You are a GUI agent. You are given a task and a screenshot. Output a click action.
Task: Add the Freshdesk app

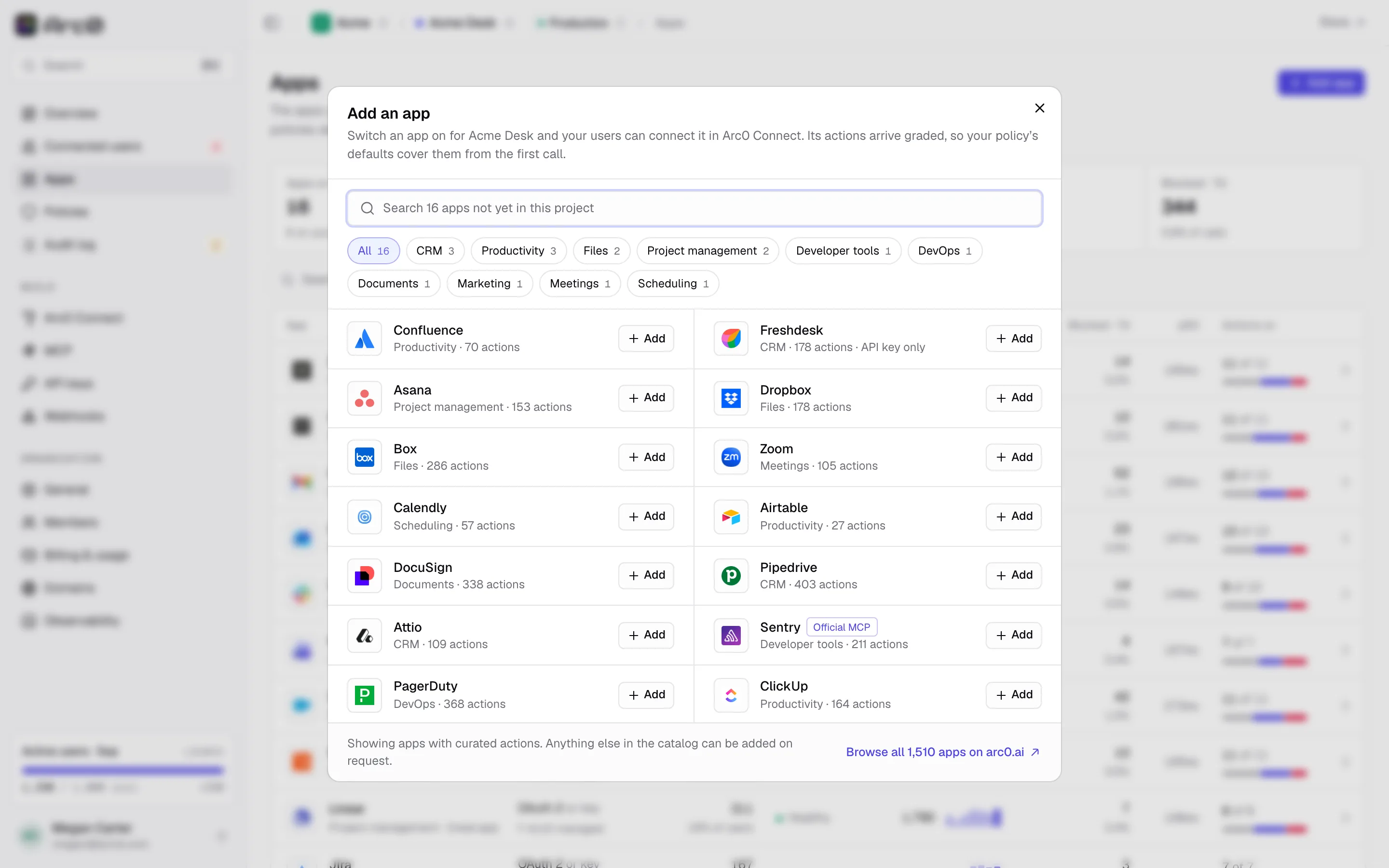pos(1014,339)
